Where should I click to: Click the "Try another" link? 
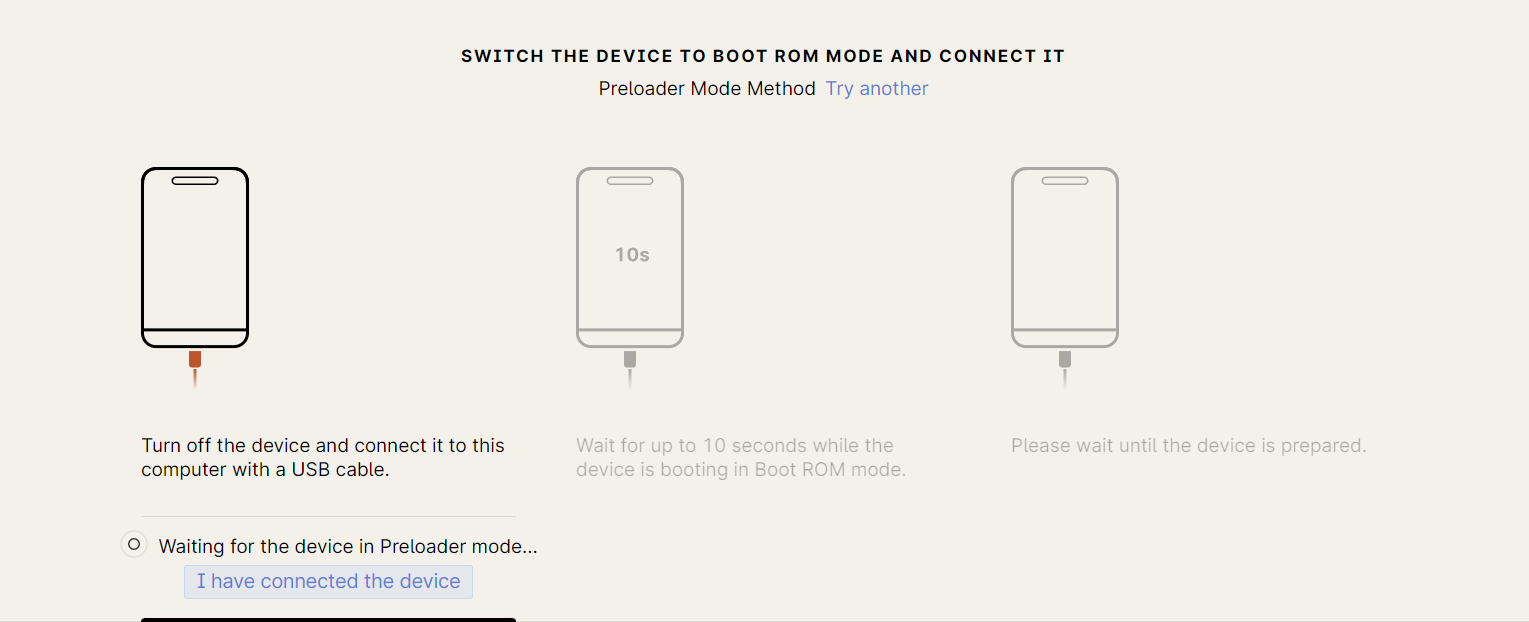coord(877,89)
